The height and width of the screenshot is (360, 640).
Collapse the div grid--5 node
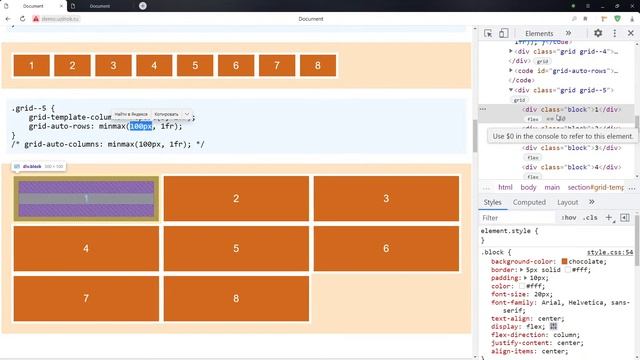tap(511, 90)
